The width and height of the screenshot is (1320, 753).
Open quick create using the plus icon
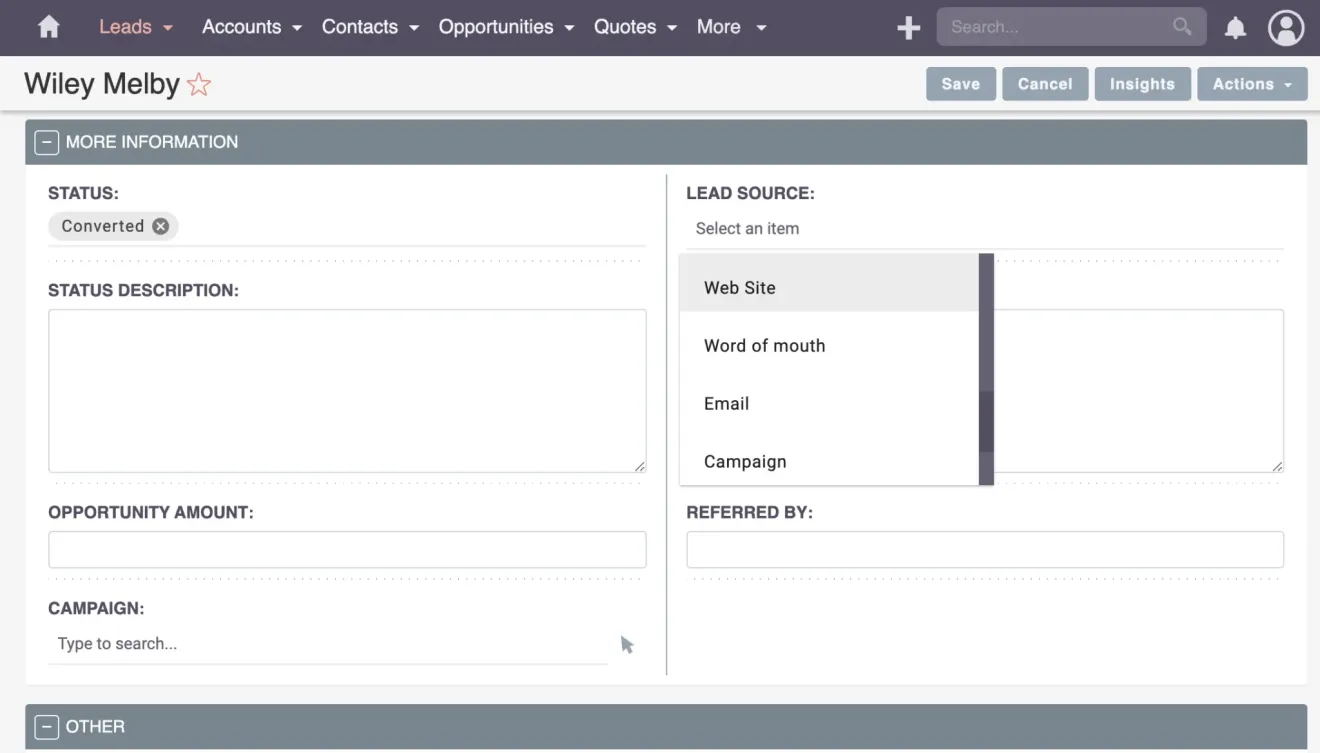click(908, 27)
